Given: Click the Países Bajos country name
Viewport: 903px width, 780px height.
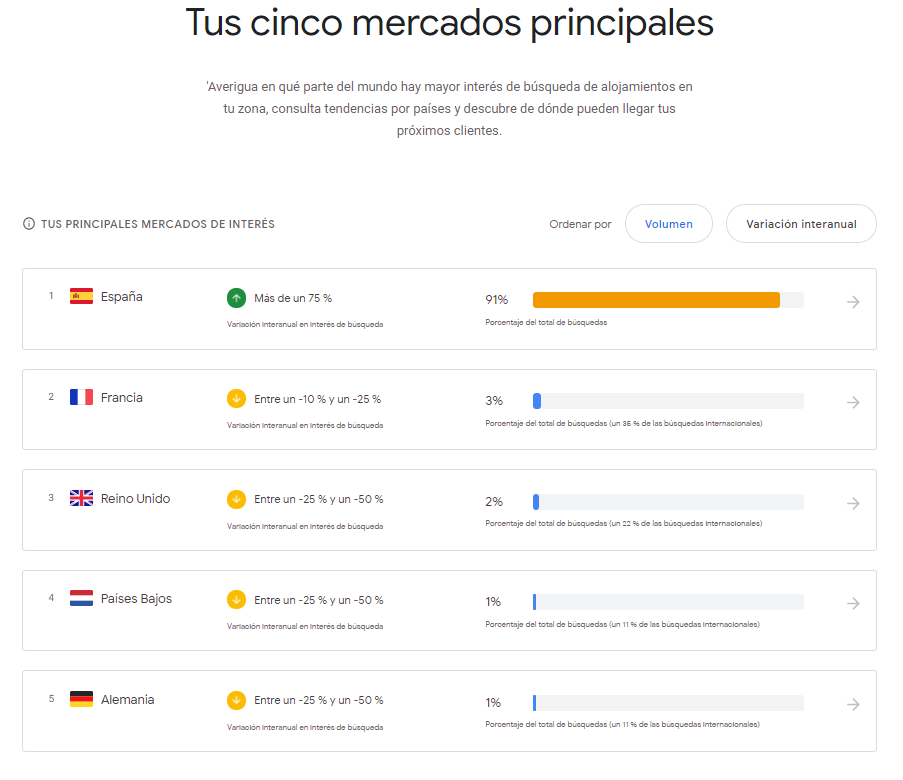Looking at the screenshot, I should tap(136, 599).
